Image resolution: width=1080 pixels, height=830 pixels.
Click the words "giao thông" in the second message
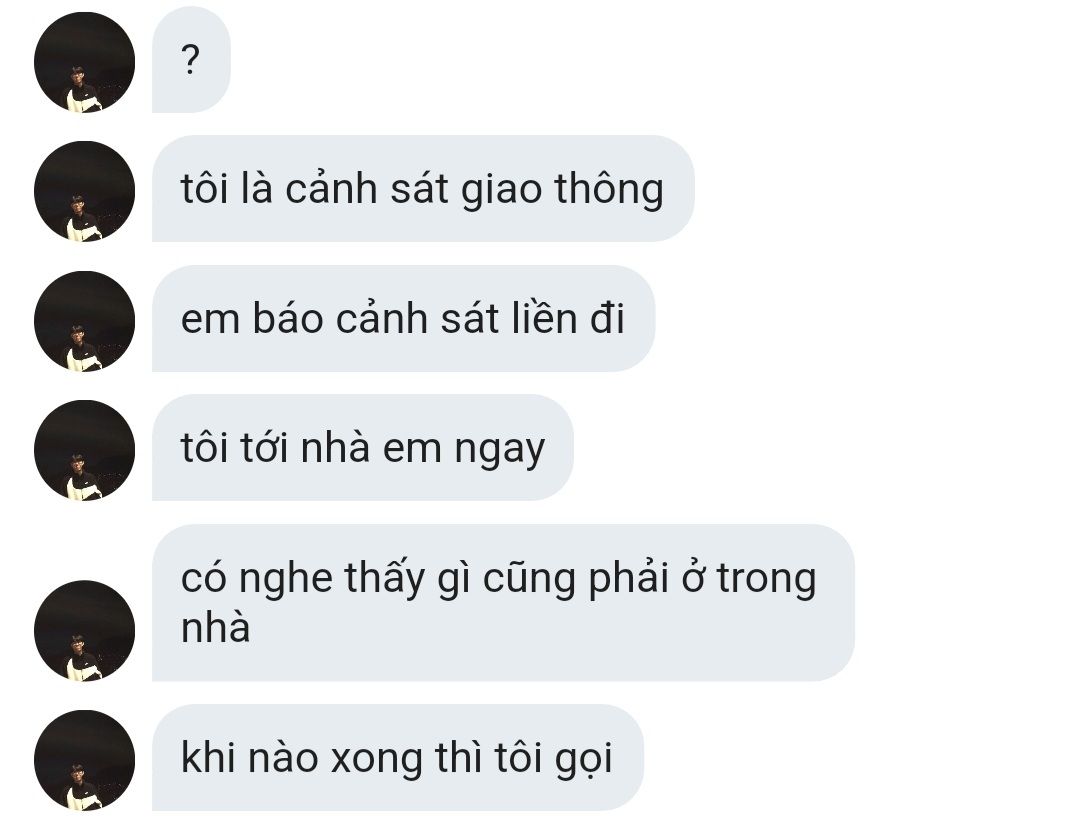coord(562,189)
